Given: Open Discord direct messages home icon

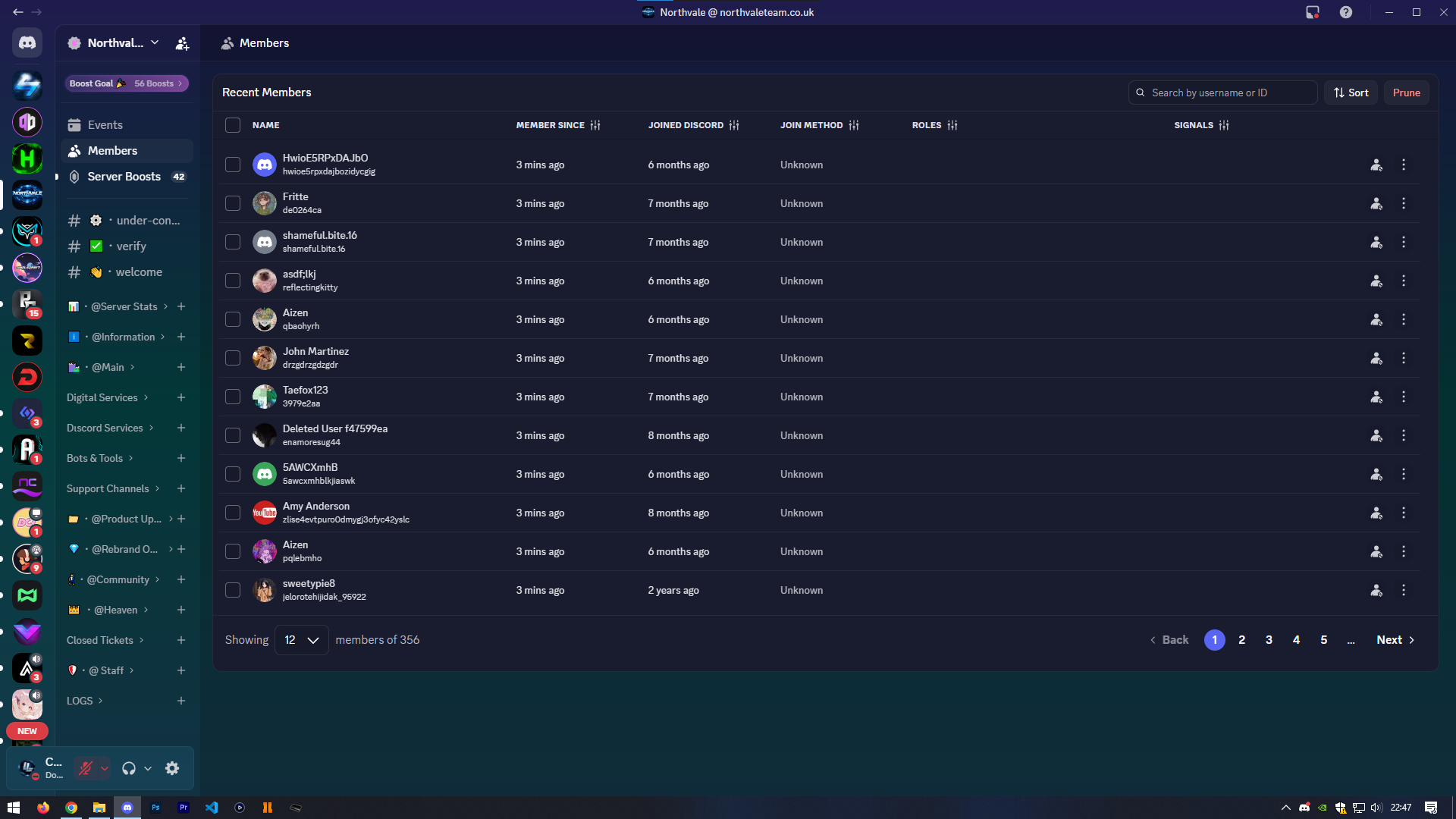Looking at the screenshot, I should 27,43.
